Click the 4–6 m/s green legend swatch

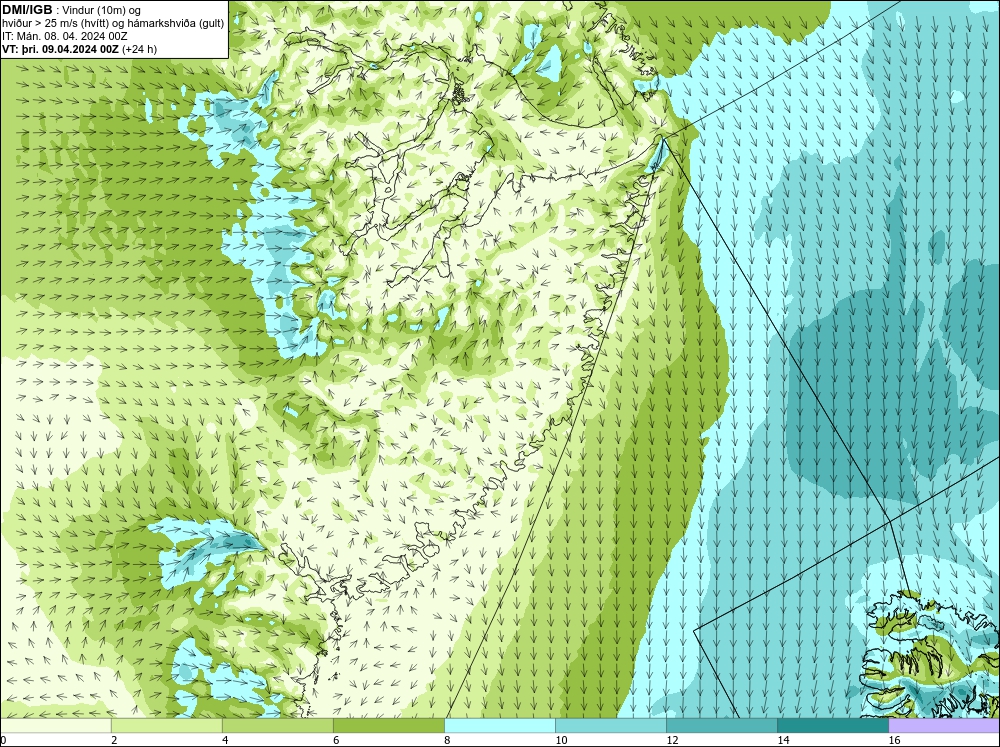pyautogui.click(x=277, y=725)
